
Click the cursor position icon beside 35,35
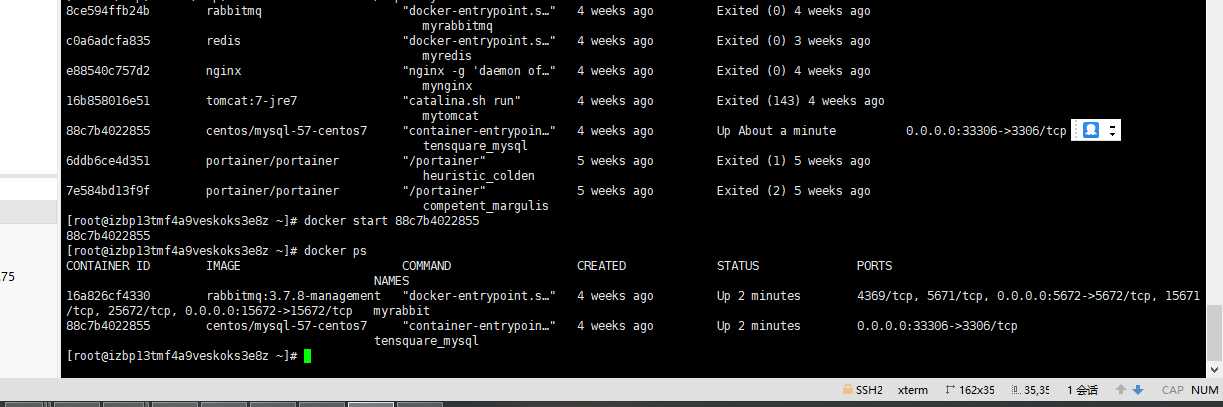pos(1017,390)
